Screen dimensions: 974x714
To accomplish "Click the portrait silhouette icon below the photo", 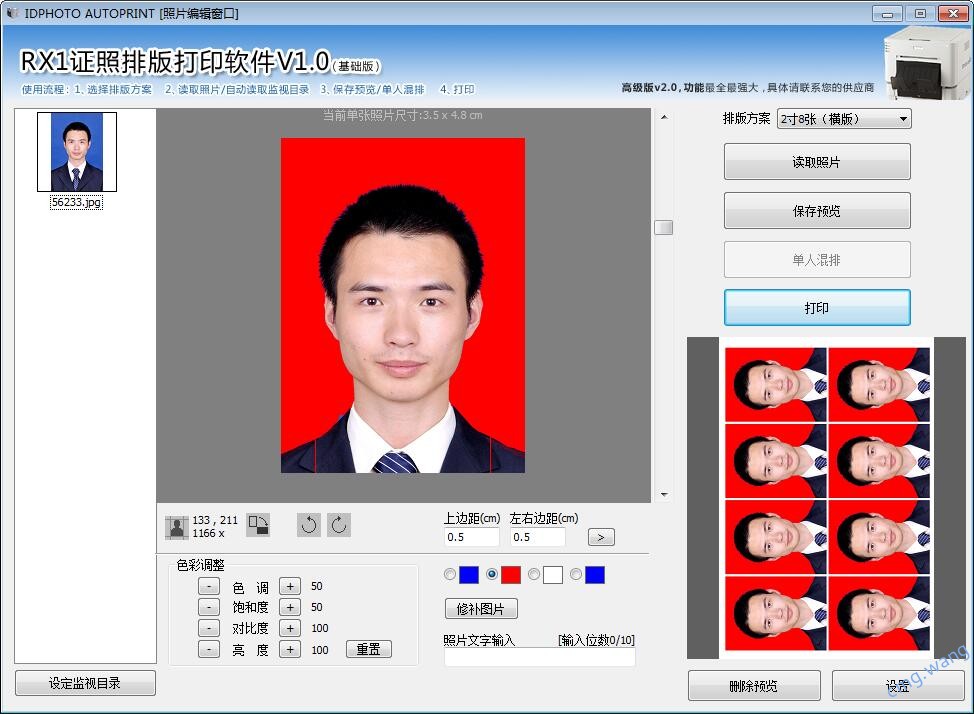I will [x=177, y=526].
